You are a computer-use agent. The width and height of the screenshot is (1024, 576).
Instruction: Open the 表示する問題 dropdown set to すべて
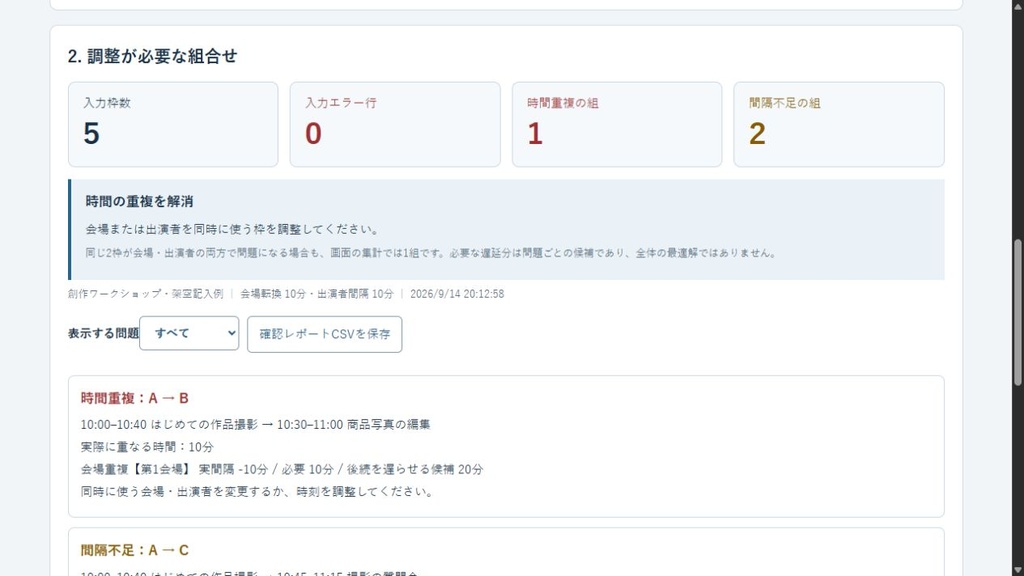[x=189, y=333]
